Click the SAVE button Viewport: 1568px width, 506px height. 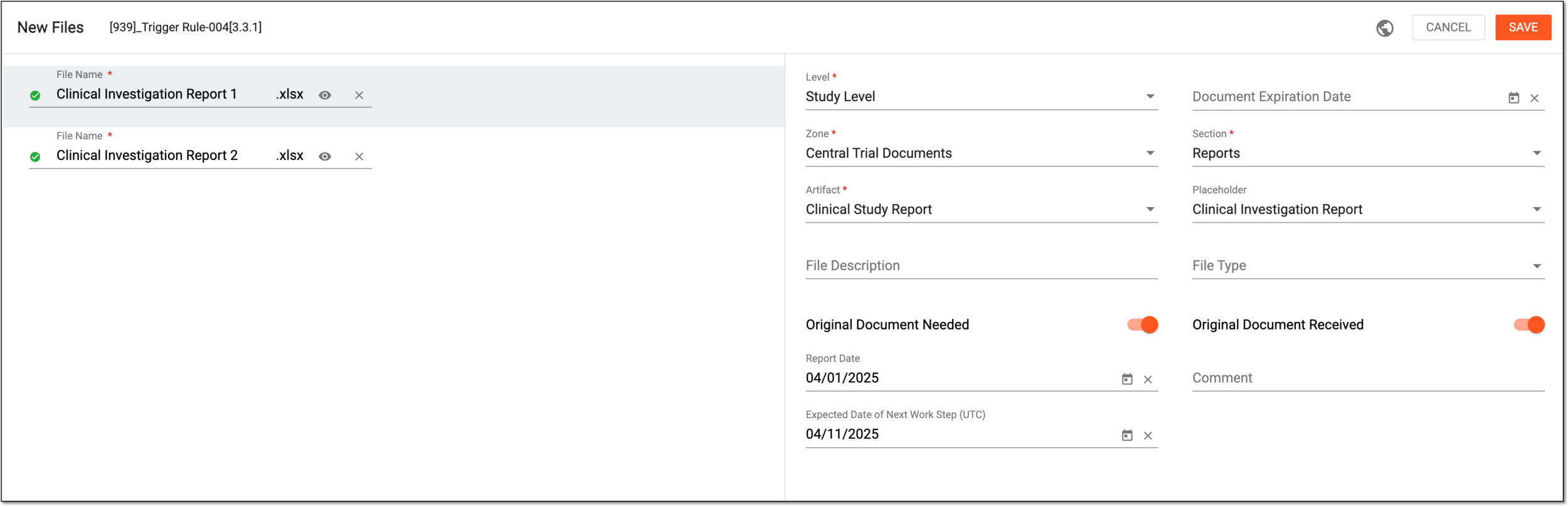(1523, 28)
